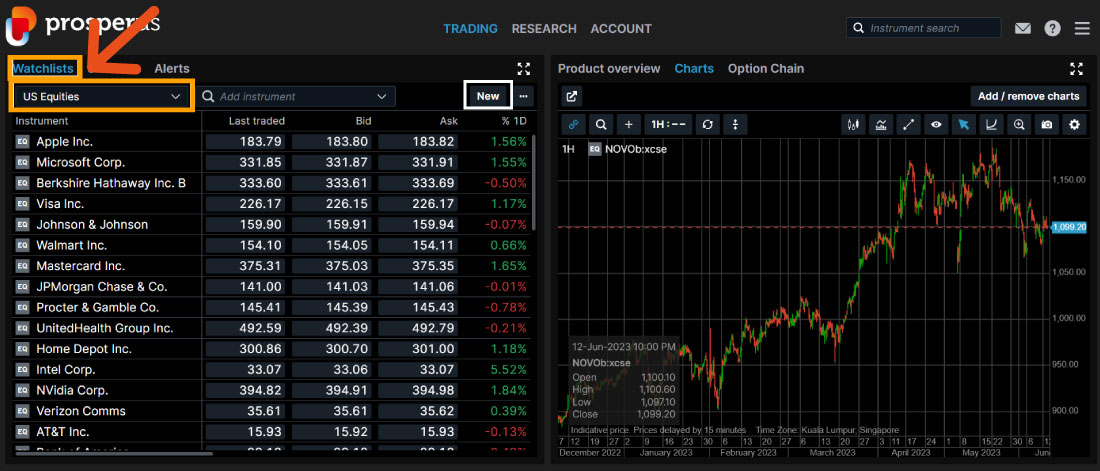Click the chart instrument search magnifier

pos(601,124)
